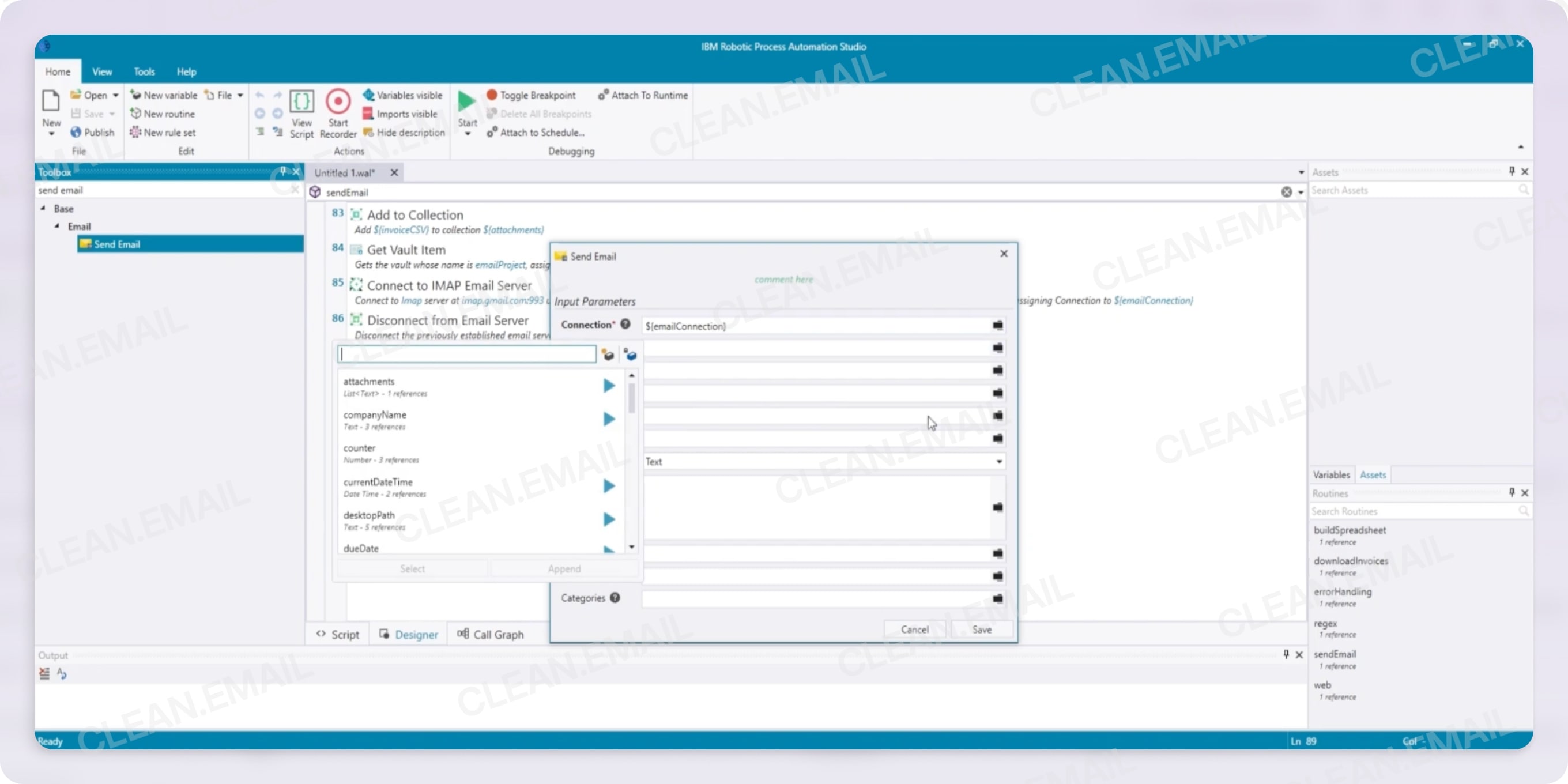Run the script with Start
The image size is (1568, 784).
[466, 108]
